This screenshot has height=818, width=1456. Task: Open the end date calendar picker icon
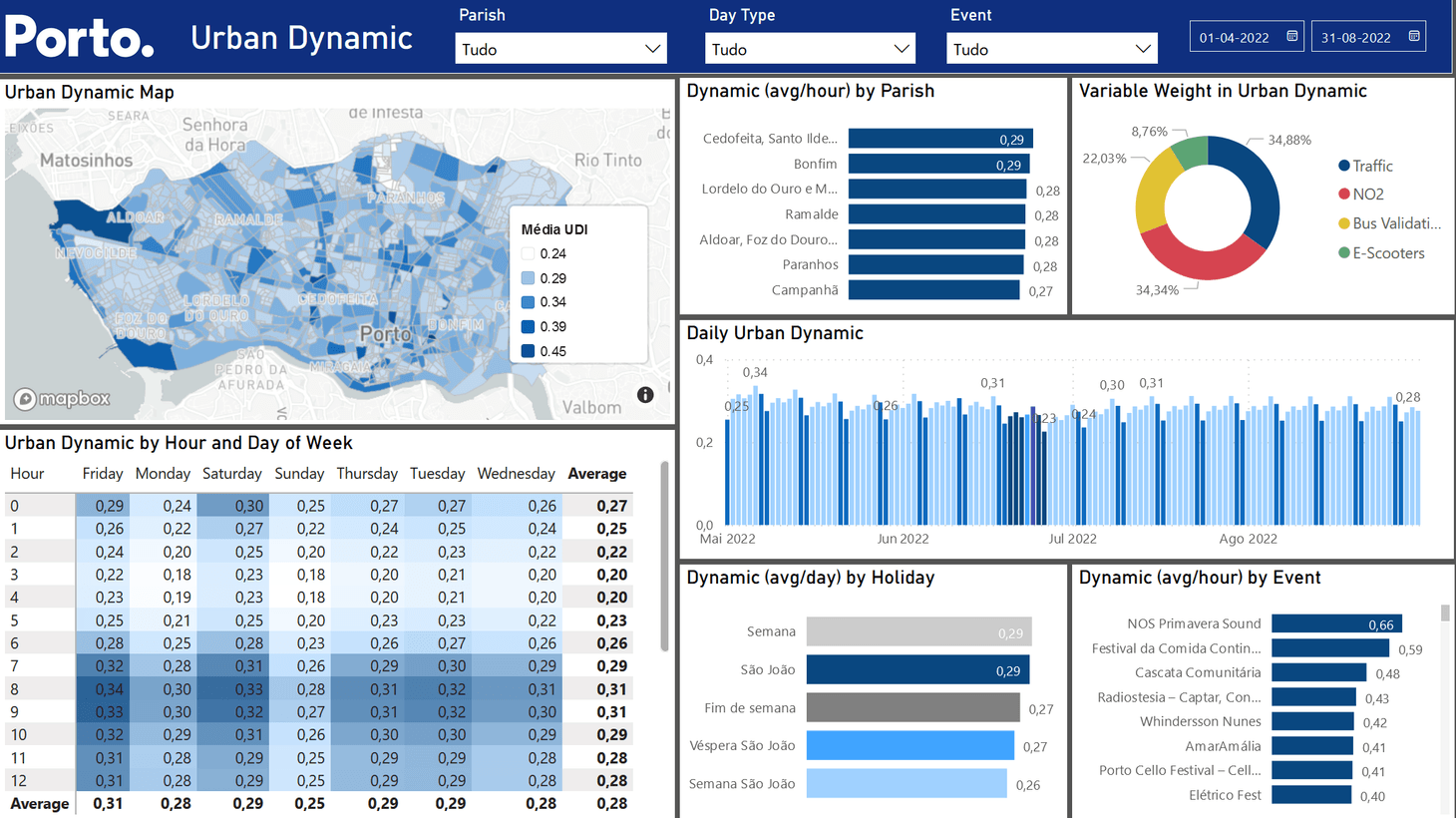tap(1414, 36)
